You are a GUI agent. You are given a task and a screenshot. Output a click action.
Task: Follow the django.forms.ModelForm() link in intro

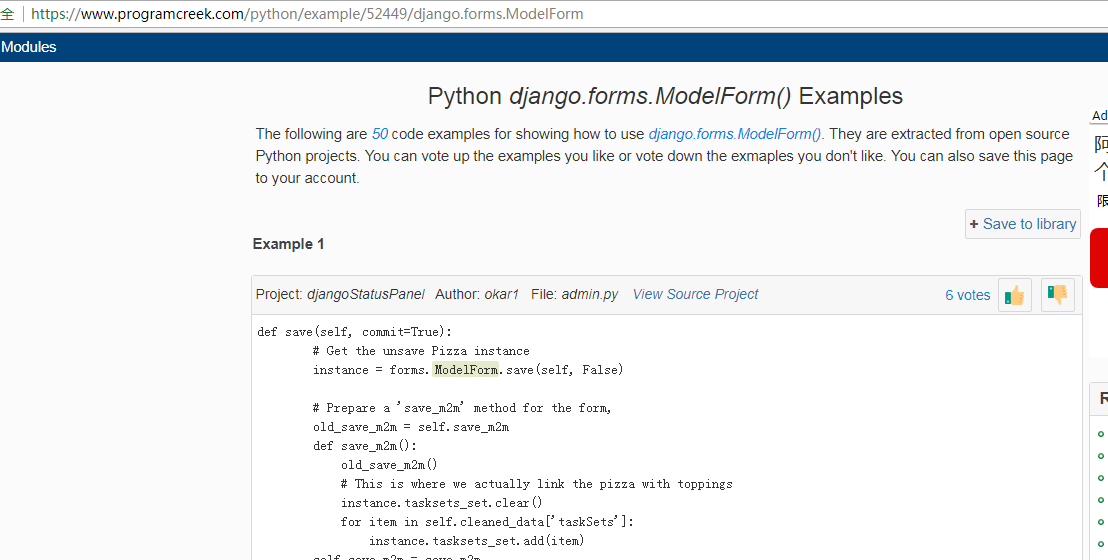pyautogui.click(x=735, y=134)
